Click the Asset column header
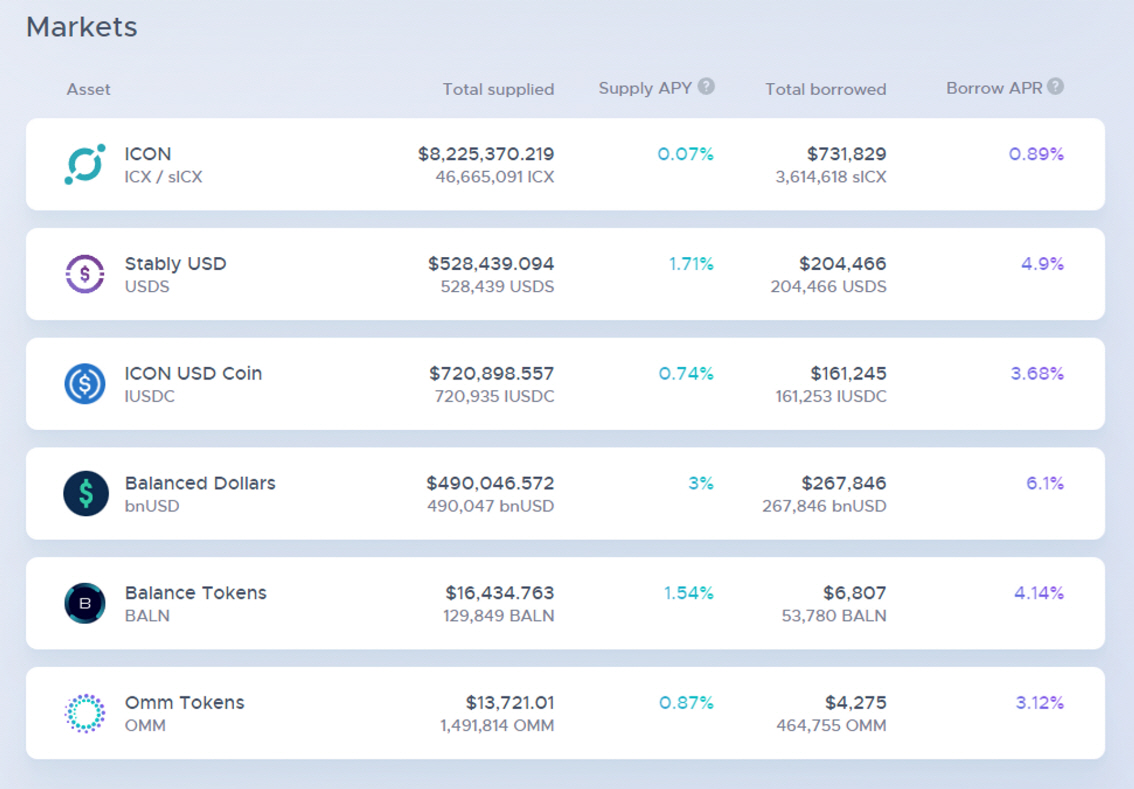This screenshot has height=789, width=1134. pos(89,89)
